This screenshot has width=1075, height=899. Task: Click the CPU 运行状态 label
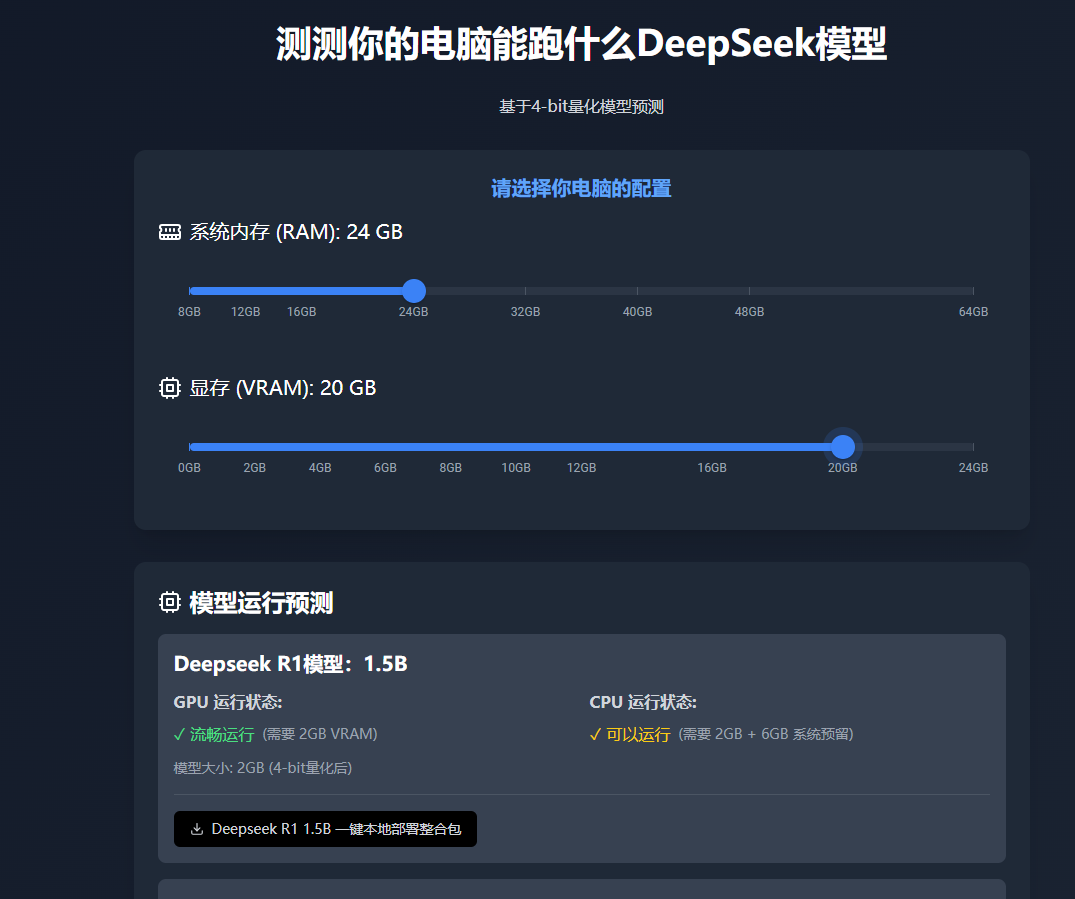tap(643, 702)
